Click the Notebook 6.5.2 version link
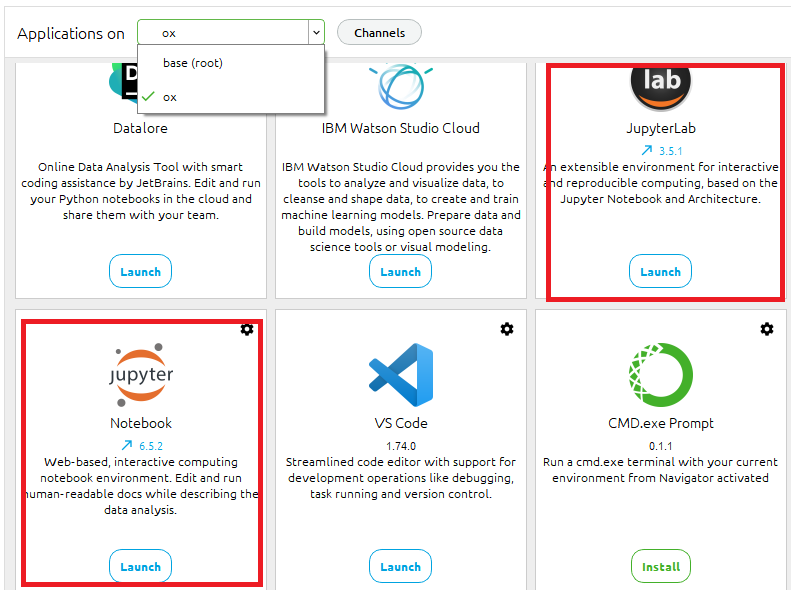 tap(151, 446)
